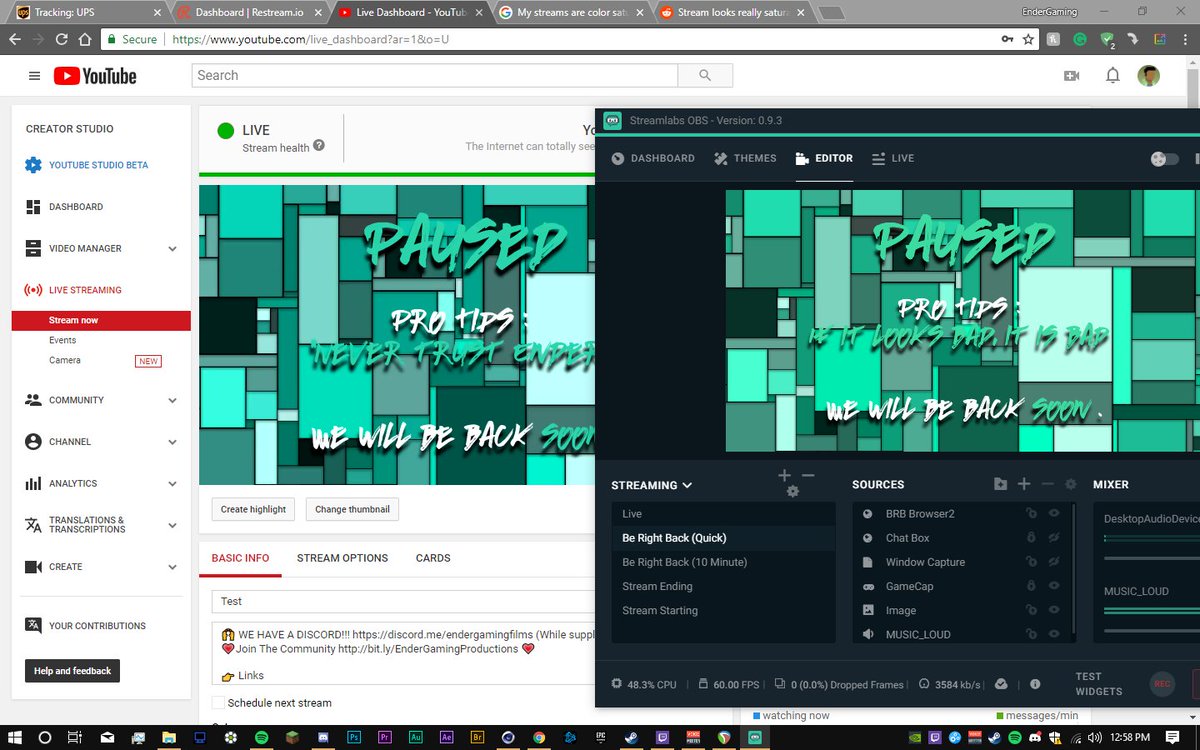The image size is (1200, 750).
Task: Open the Streaming scene collection dropdown
Action: coord(652,485)
